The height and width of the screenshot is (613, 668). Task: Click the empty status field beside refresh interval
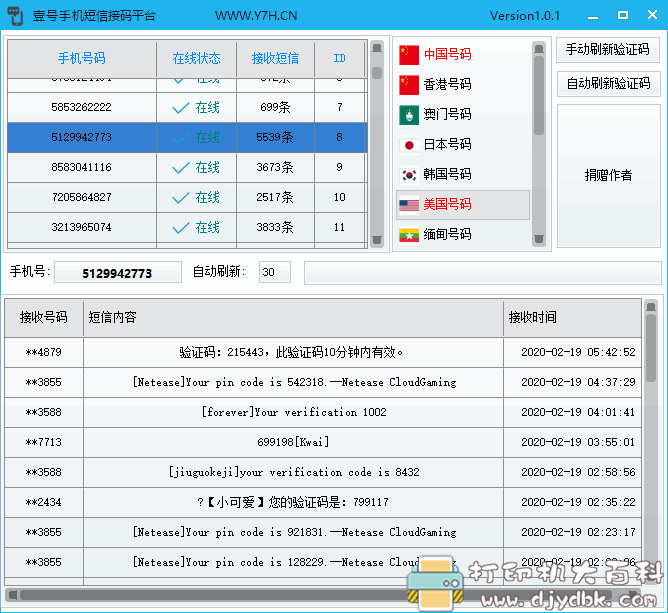(482, 273)
